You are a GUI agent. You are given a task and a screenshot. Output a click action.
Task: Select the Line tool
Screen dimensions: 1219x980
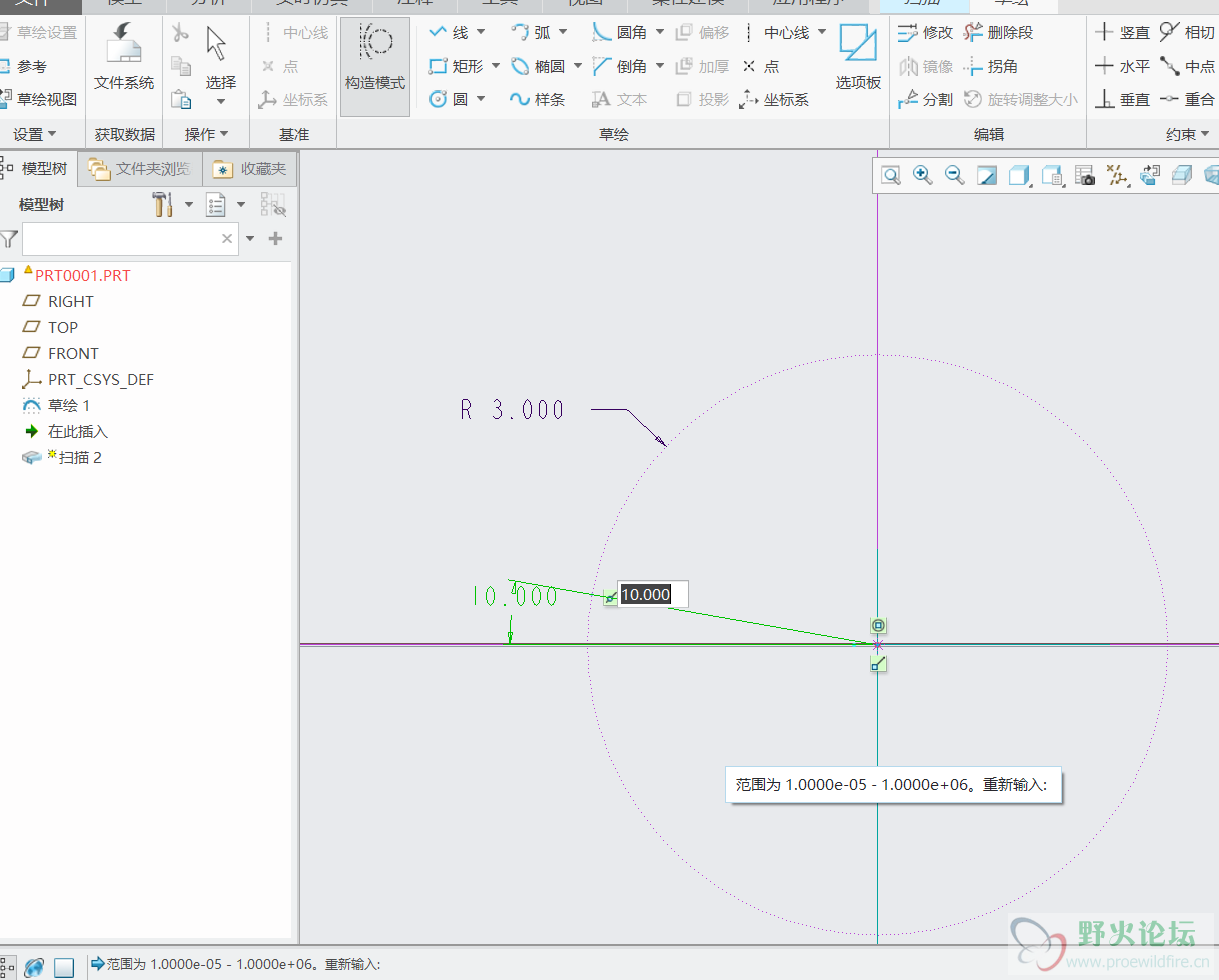[x=448, y=33]
